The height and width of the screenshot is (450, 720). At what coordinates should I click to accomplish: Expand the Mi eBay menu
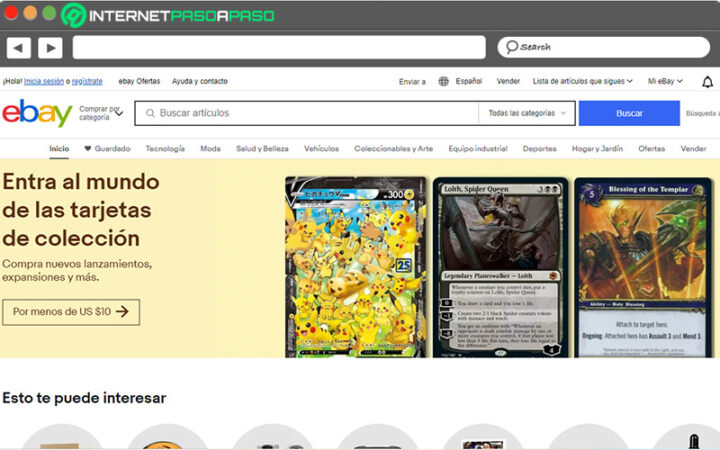[x=666, y=82]
